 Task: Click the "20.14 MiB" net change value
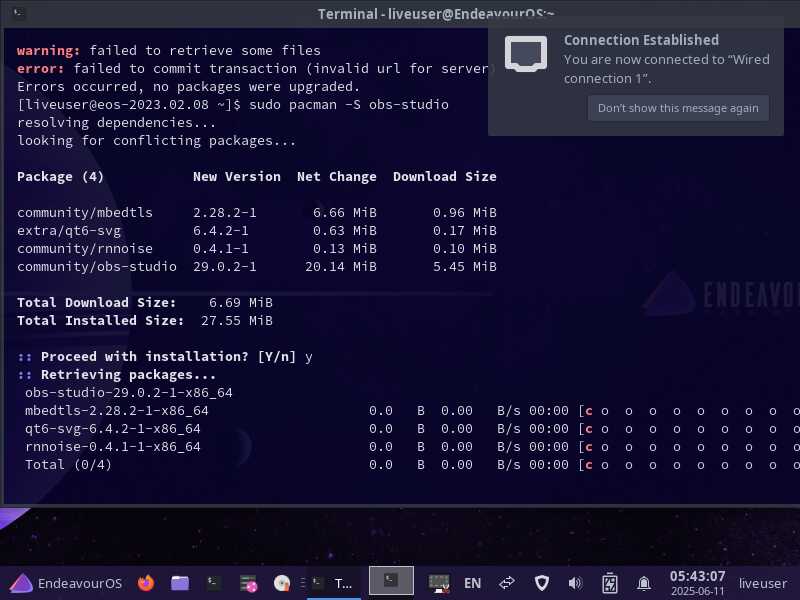tap(341, 266)
